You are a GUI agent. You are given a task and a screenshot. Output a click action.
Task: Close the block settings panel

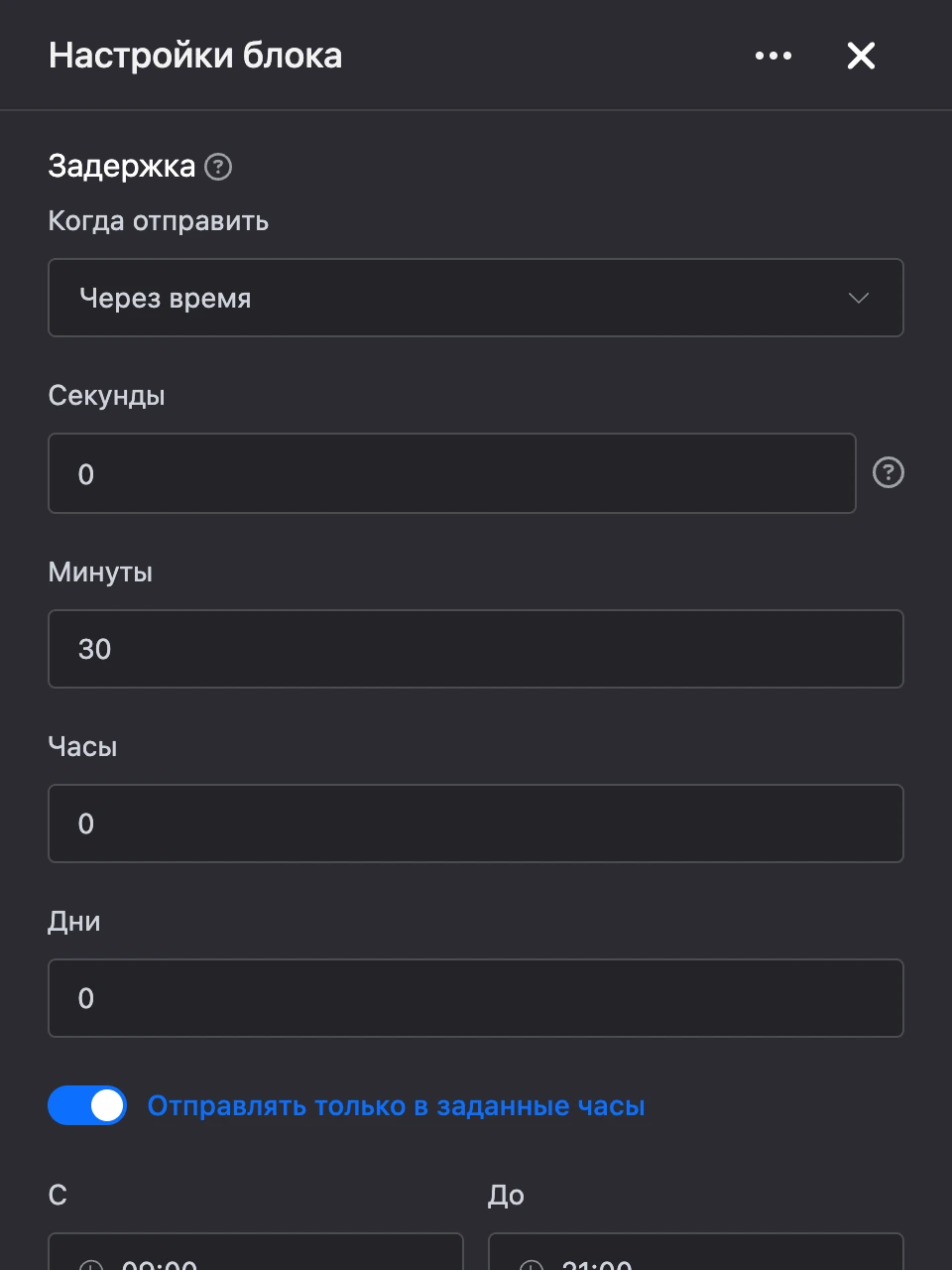[861, 56]
